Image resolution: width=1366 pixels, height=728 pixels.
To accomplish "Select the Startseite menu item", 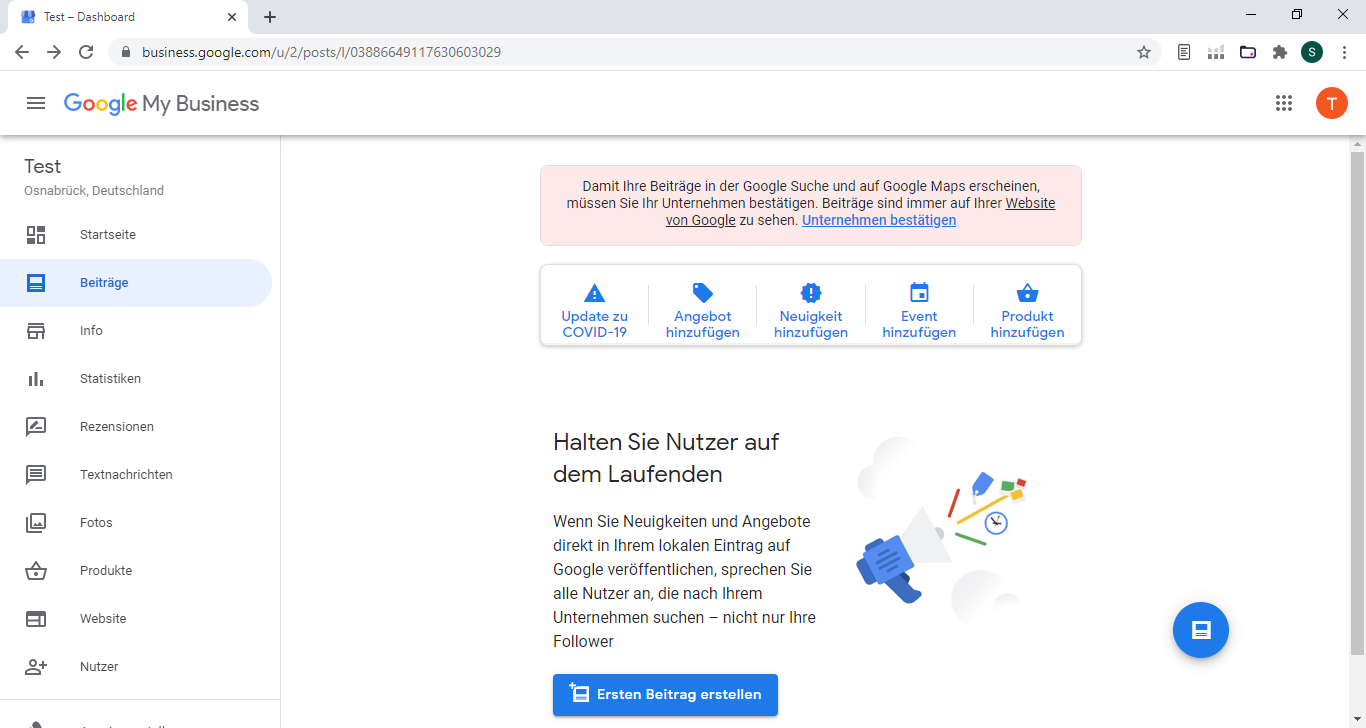I will point(136,235).
